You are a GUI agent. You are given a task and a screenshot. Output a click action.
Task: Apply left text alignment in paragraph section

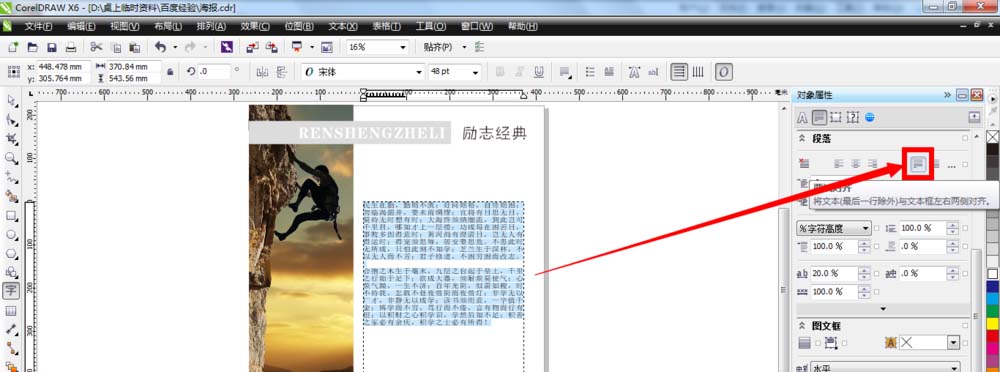[840, 164]
